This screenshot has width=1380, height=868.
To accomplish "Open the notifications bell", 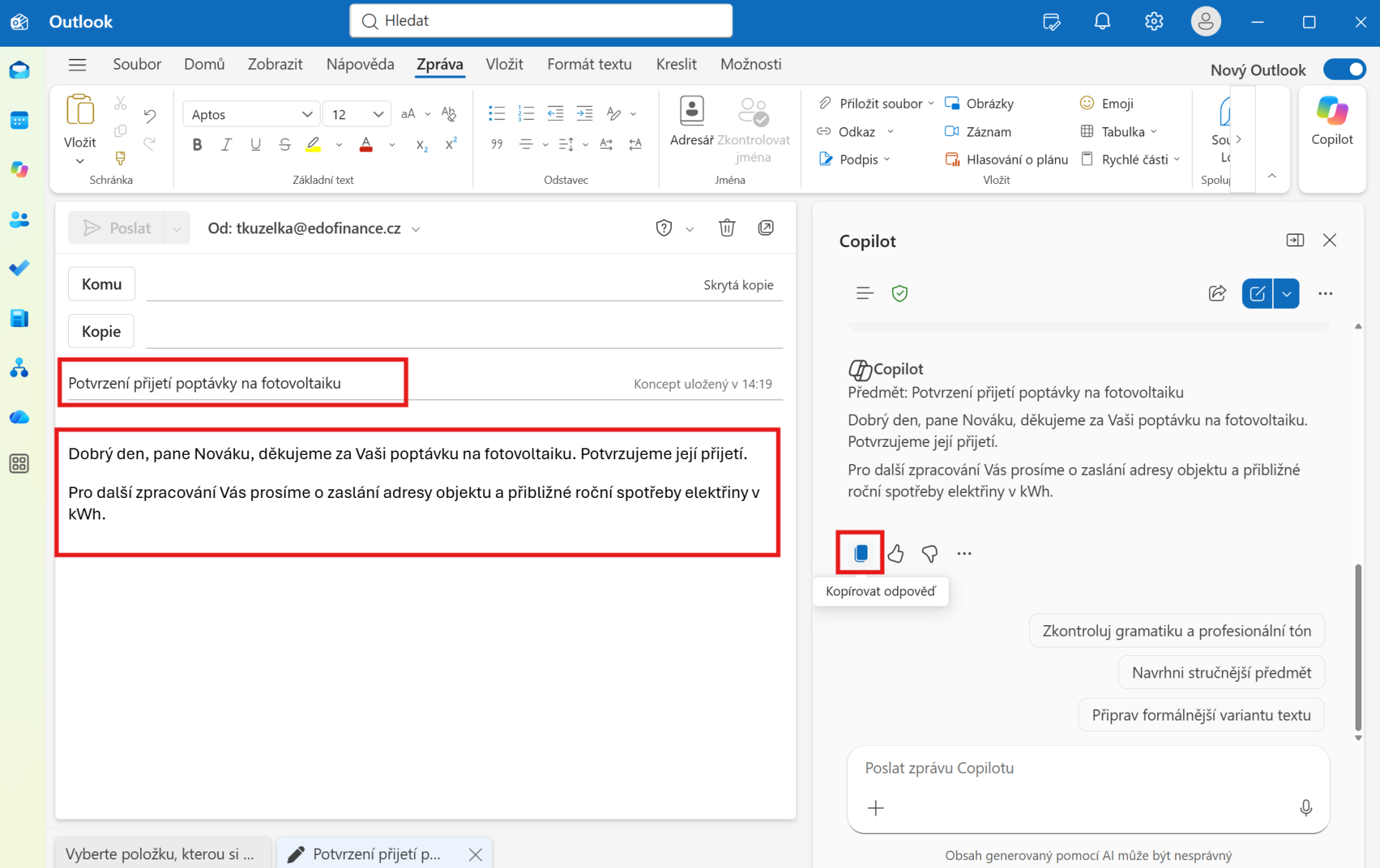I will click(x=1102, y=22).
